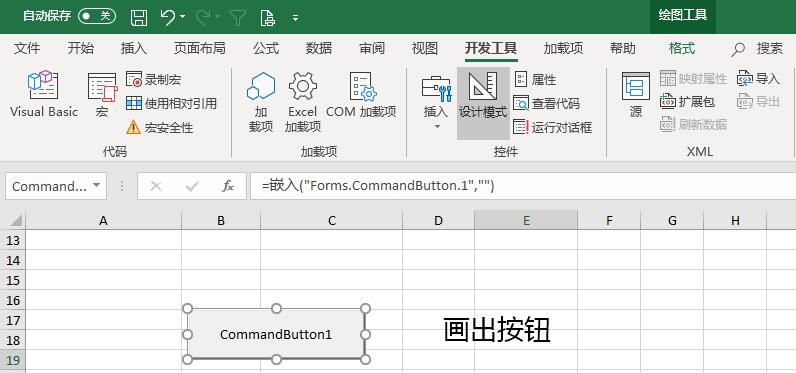The width and height of the screenshot is (796, 373).
Task: Click 运行对话框 run dialog
Action: coord(552,127)
